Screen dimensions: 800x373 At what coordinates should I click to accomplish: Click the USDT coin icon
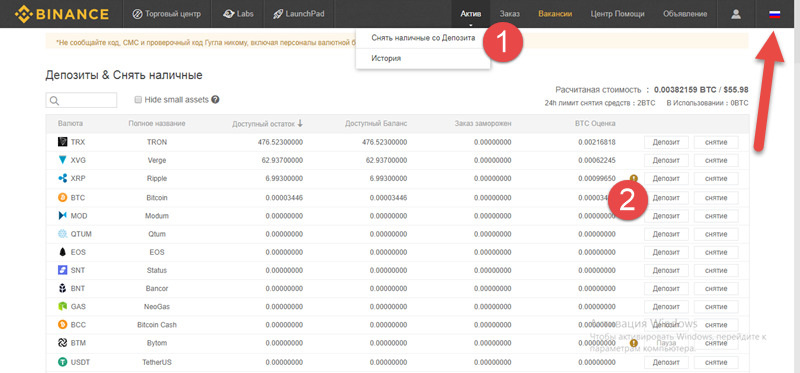(63, 362)
